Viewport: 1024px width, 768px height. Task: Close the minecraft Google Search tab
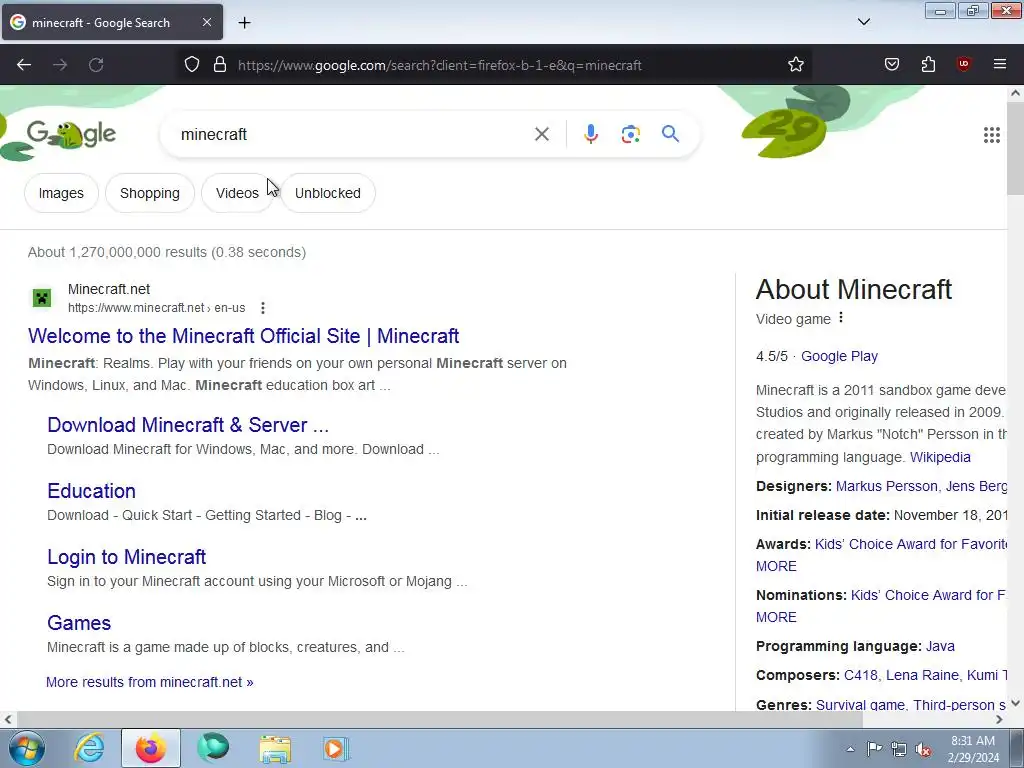(206, 22)
